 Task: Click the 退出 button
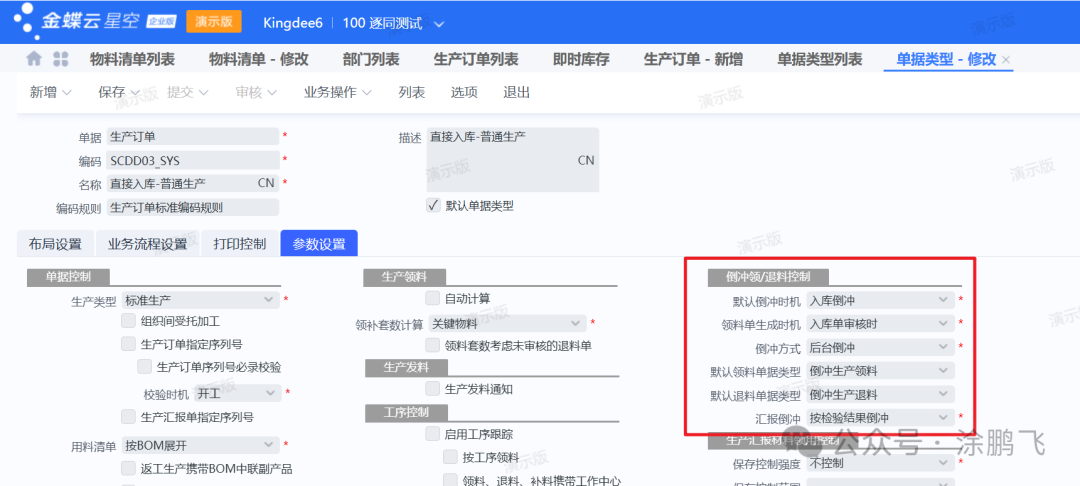tap(516, 93)
